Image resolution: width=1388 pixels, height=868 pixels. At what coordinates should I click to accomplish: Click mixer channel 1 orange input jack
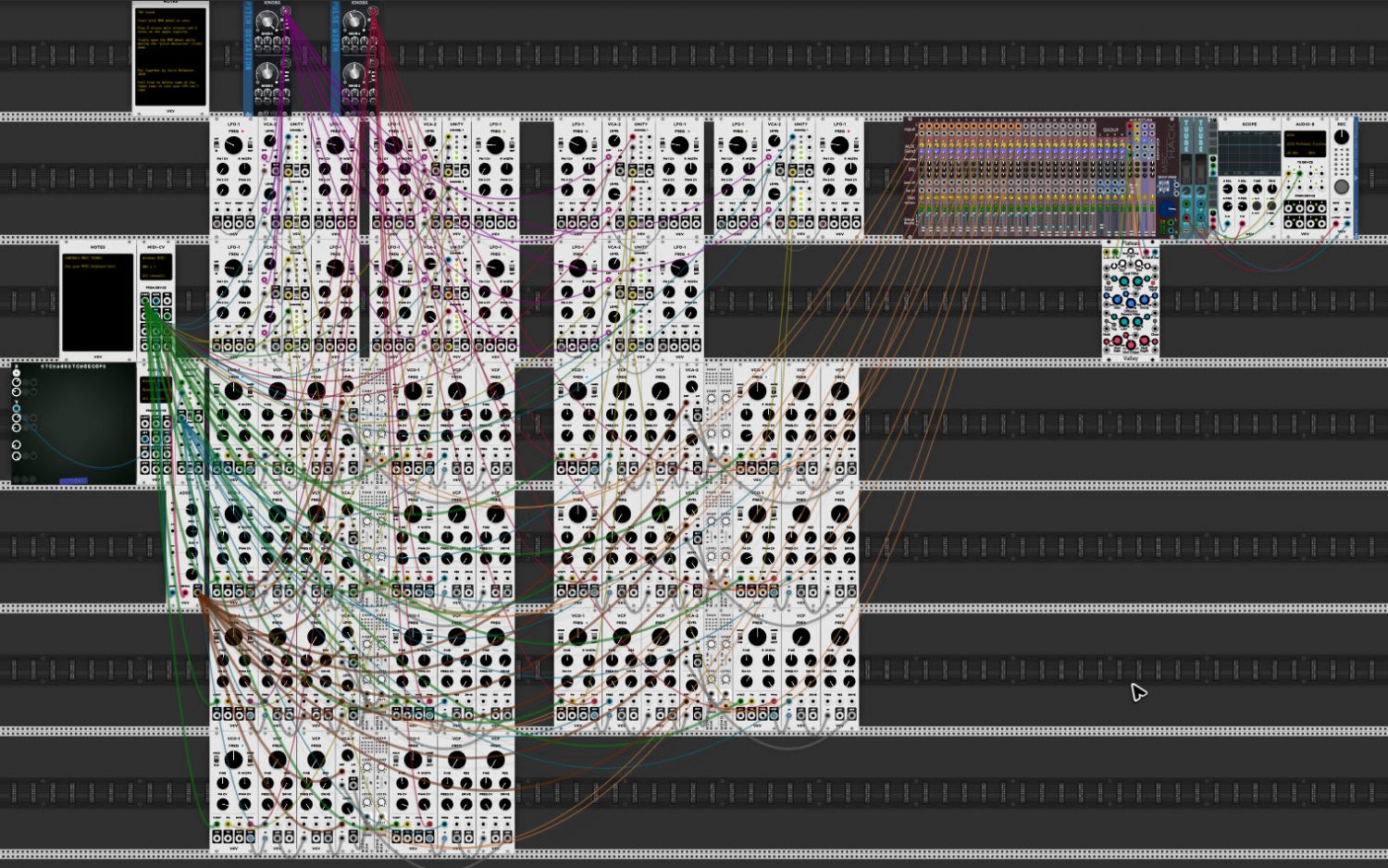coord(922,126)
